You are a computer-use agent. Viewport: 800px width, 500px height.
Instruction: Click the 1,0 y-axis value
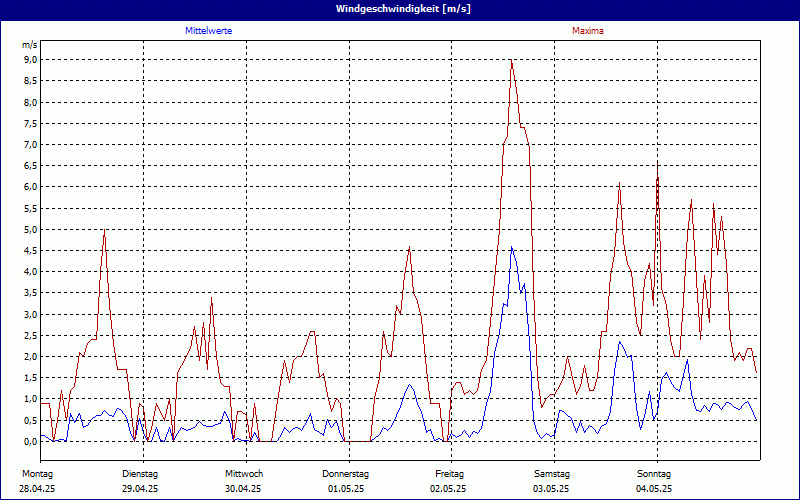pos(30,399)
